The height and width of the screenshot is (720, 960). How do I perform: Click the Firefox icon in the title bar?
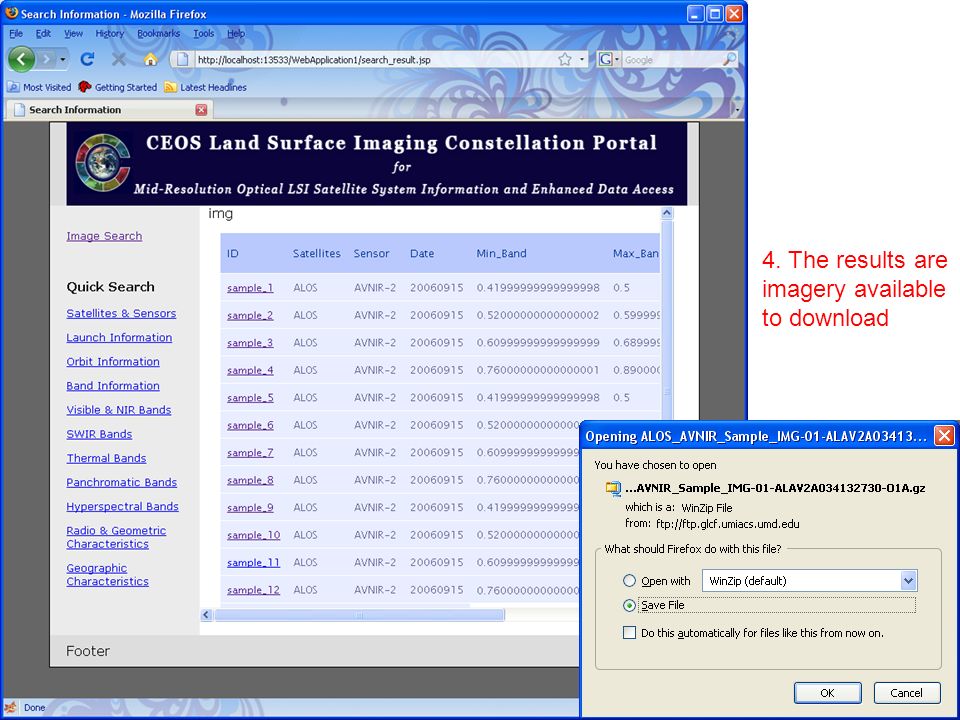tap(11, 13)
